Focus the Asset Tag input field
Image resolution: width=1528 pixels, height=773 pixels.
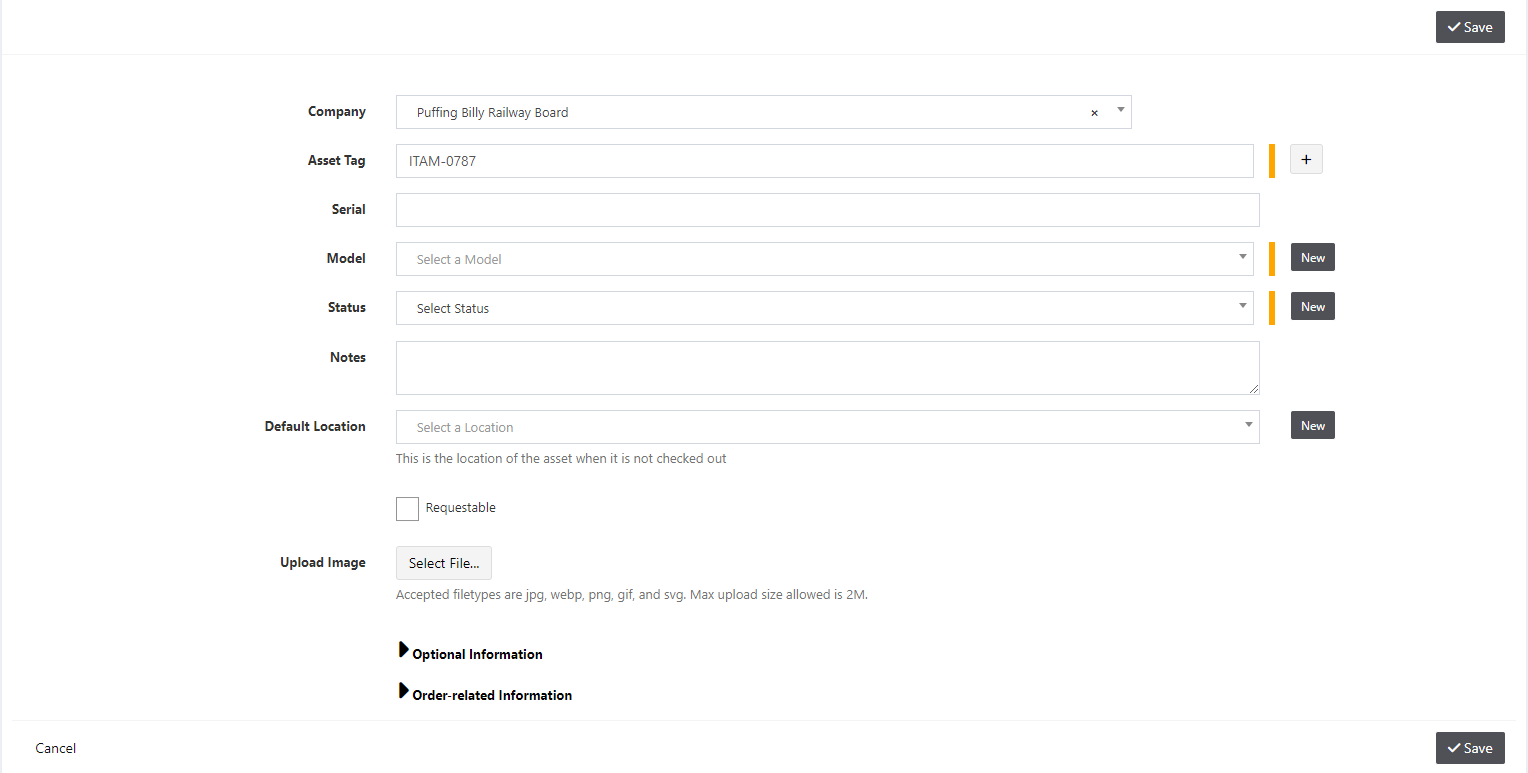click(x=825, y=161)
